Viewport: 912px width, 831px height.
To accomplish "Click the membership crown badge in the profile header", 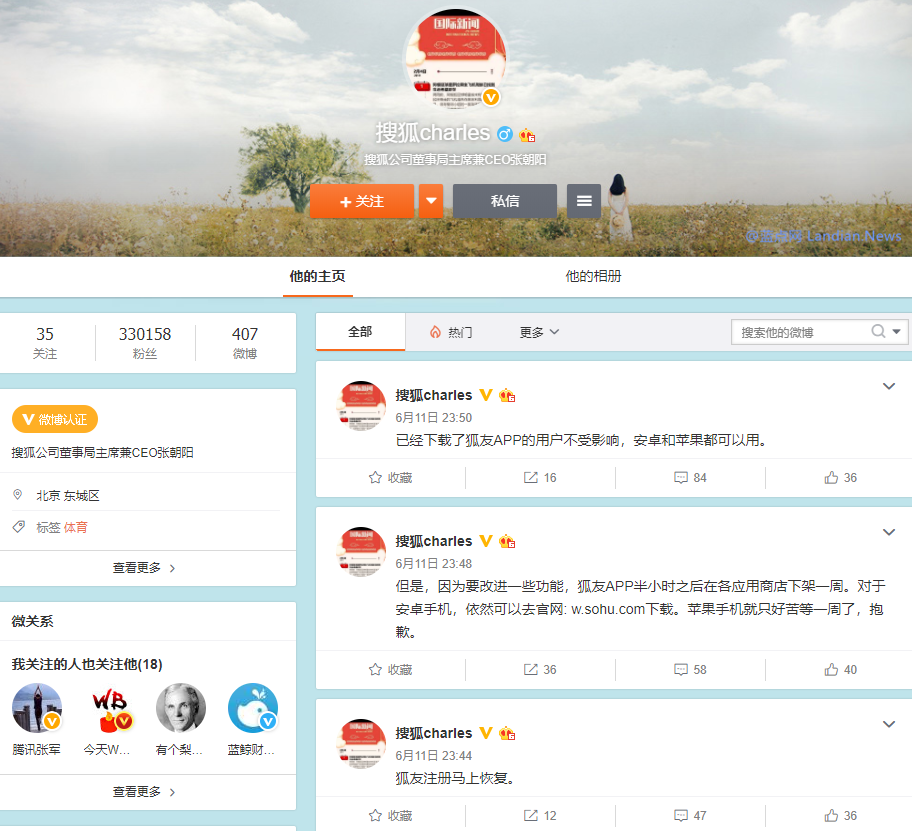I will tap(527, 135).
